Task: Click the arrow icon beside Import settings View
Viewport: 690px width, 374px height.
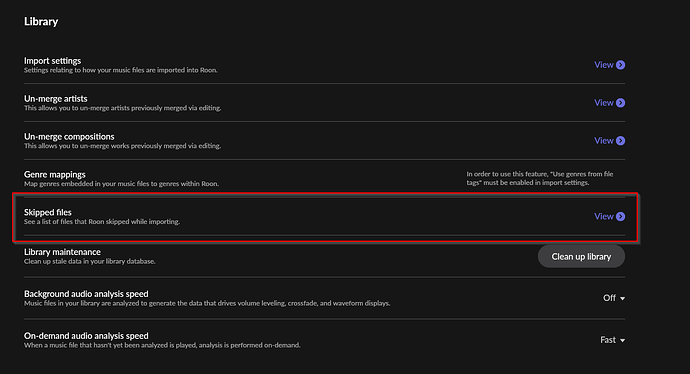Action: coord(620,65)
